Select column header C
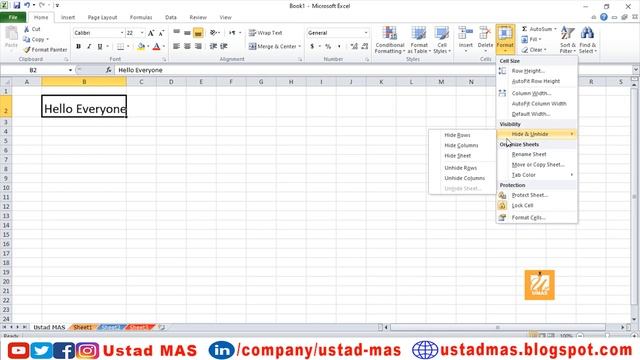This screenshot has height=360, width=640. pyautogui.click(x=141, y=82)
